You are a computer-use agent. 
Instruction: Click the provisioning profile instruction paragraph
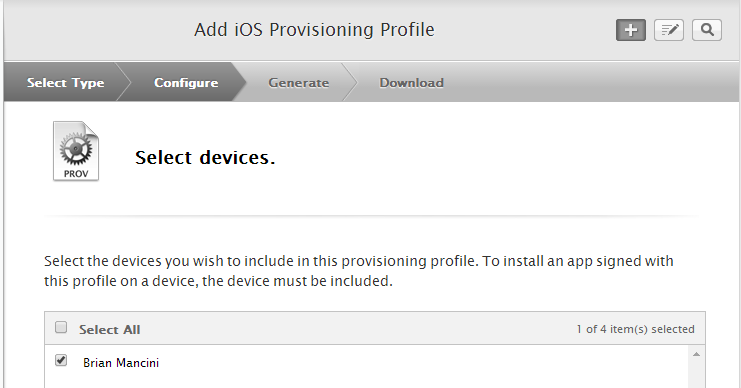pos(359,271)
